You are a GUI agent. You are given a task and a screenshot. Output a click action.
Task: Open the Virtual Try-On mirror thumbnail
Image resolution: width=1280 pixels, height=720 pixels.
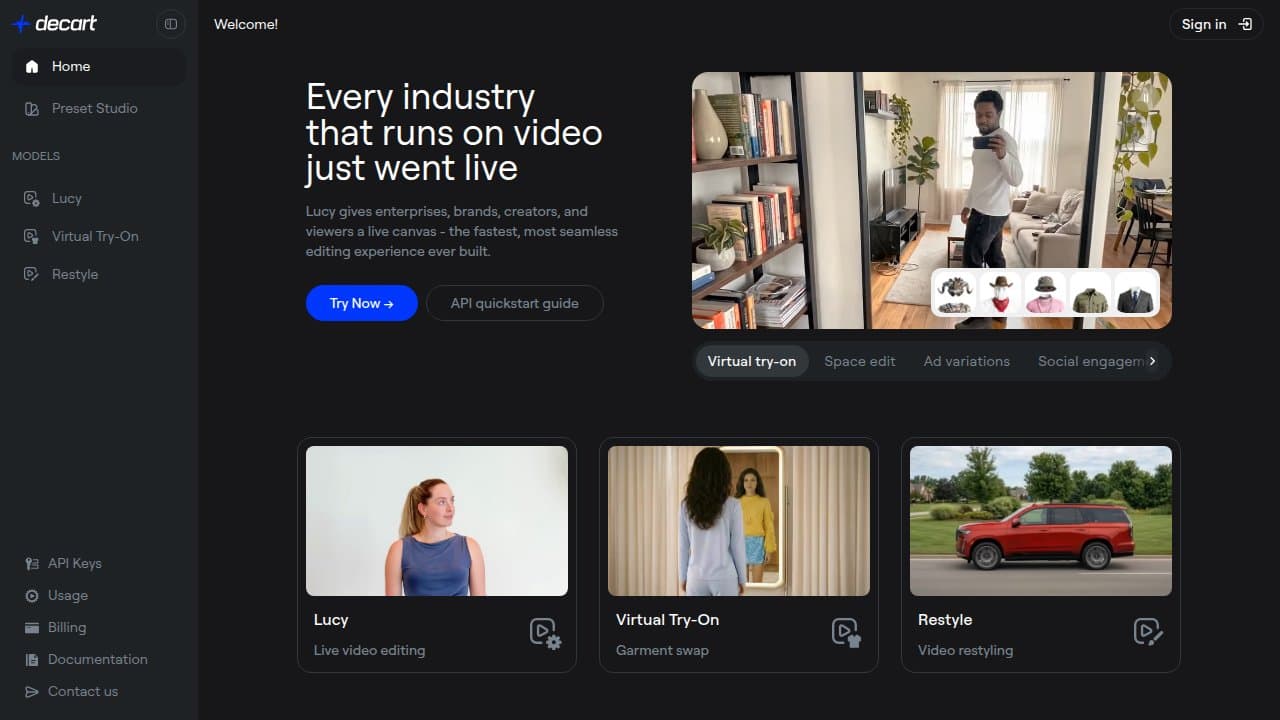click(x=739, y=521)
